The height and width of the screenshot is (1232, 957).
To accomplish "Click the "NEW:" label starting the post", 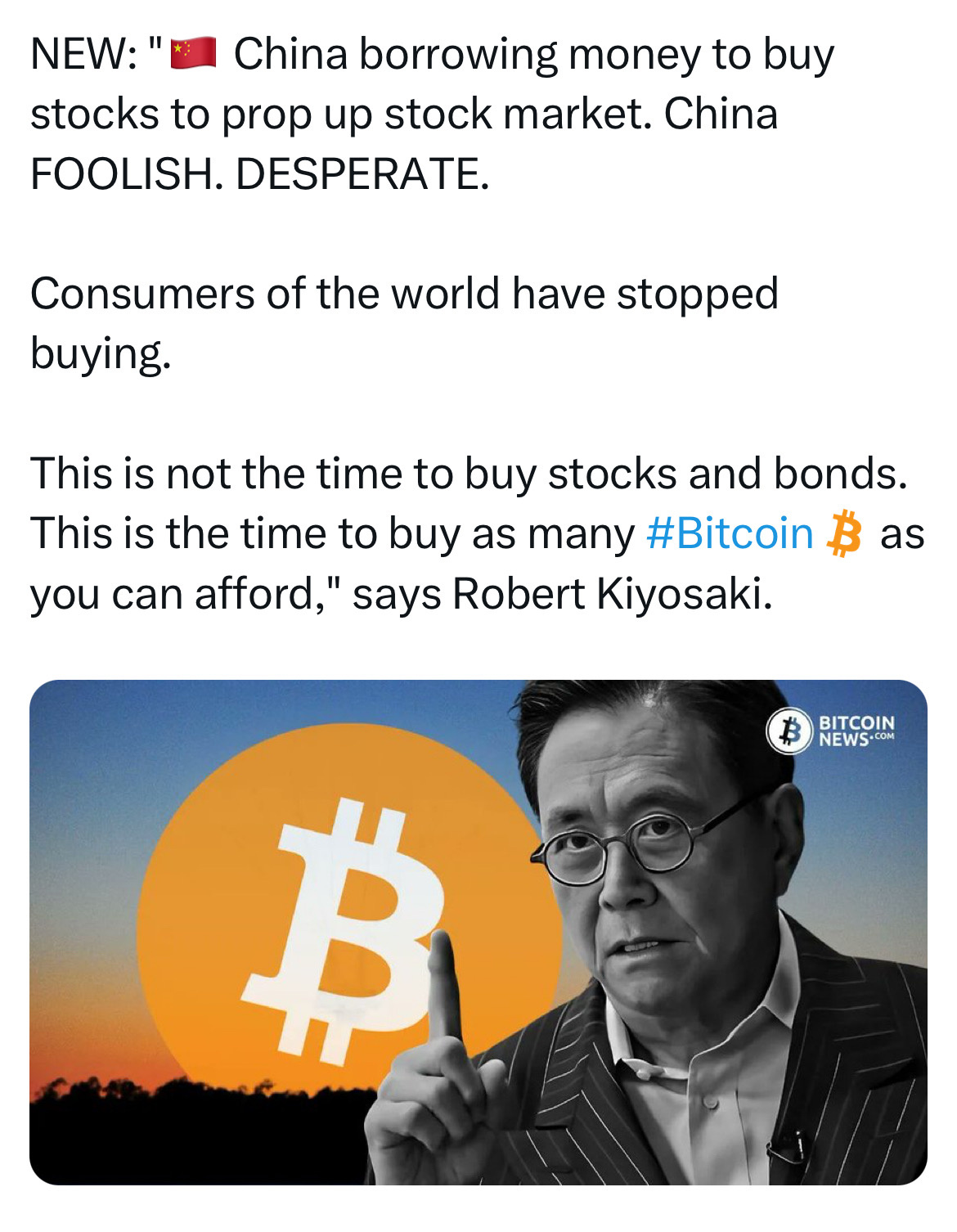I will 83,56.
